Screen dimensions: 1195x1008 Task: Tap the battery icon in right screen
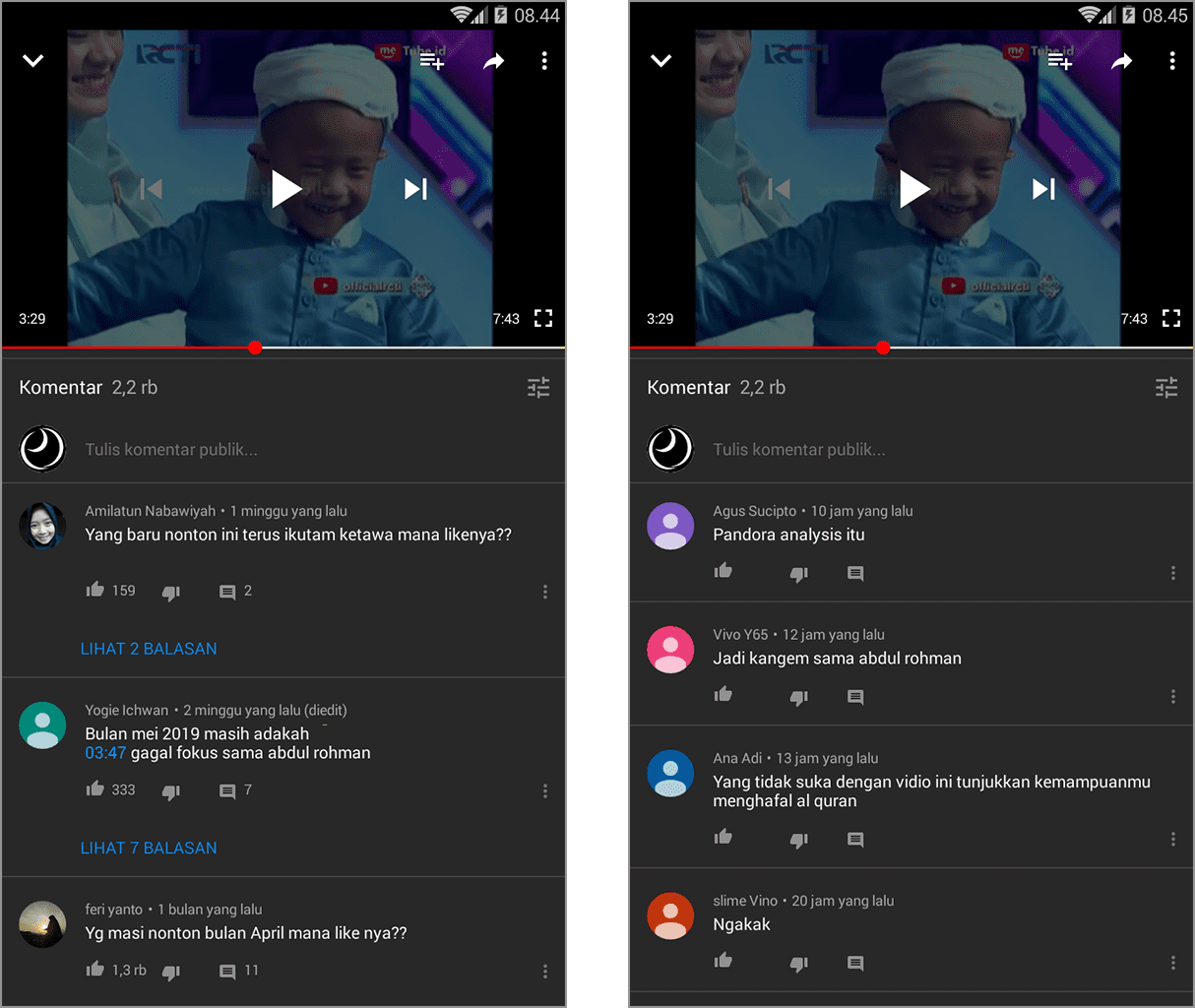tap(1128, 15)
